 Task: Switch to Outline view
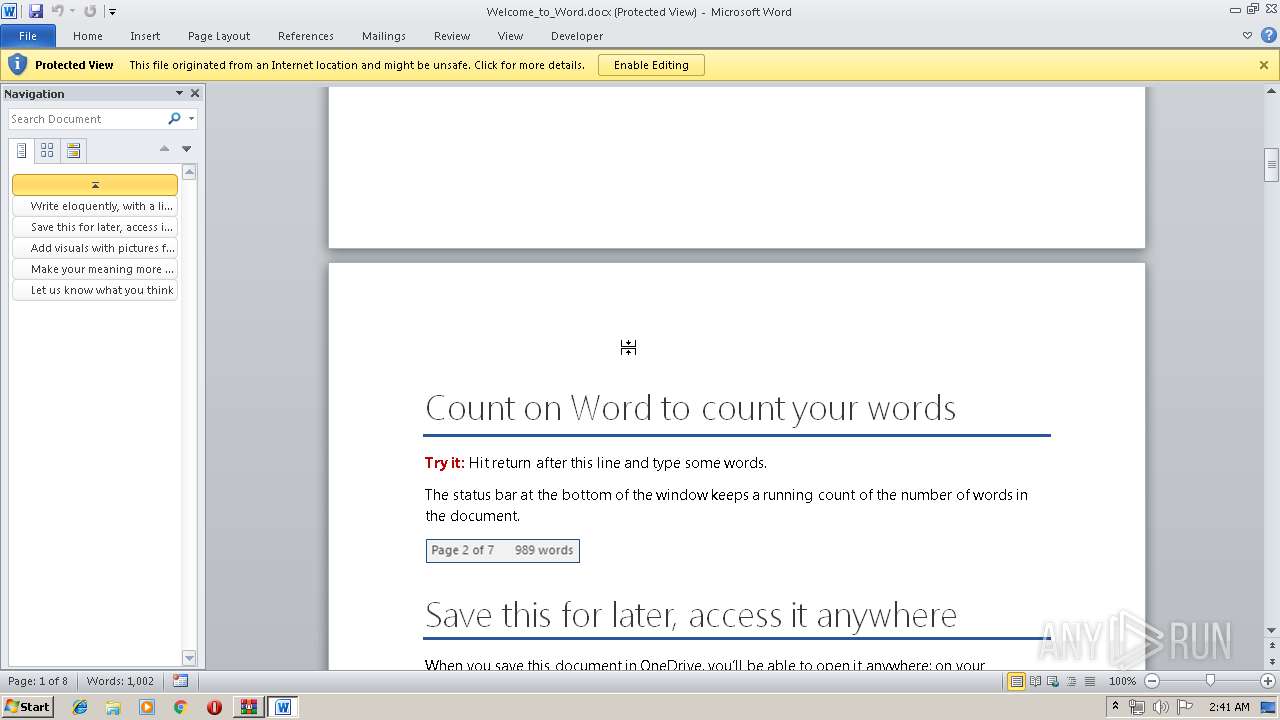point(1071,681)
